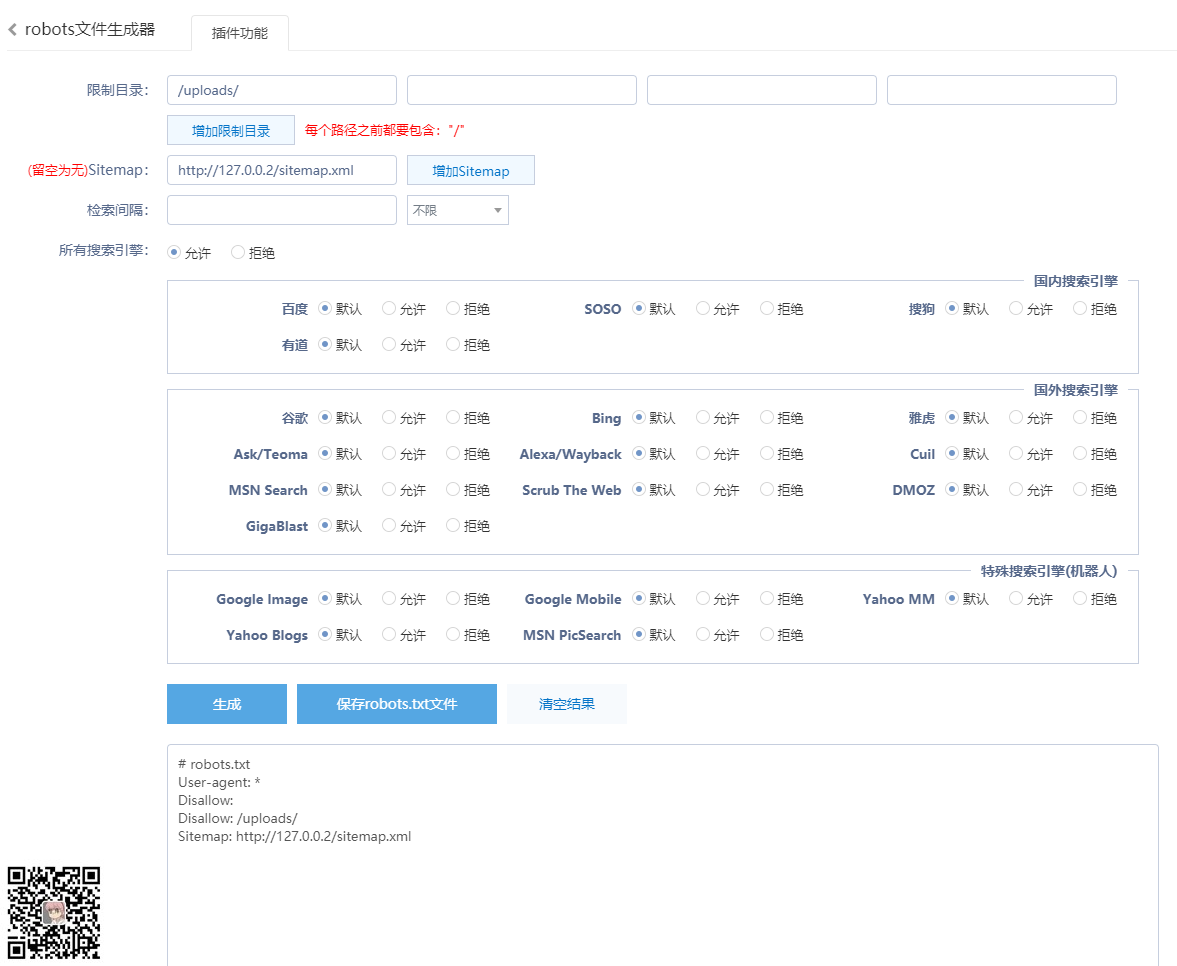Set 谷歌 to 允许

coord(389,418)
